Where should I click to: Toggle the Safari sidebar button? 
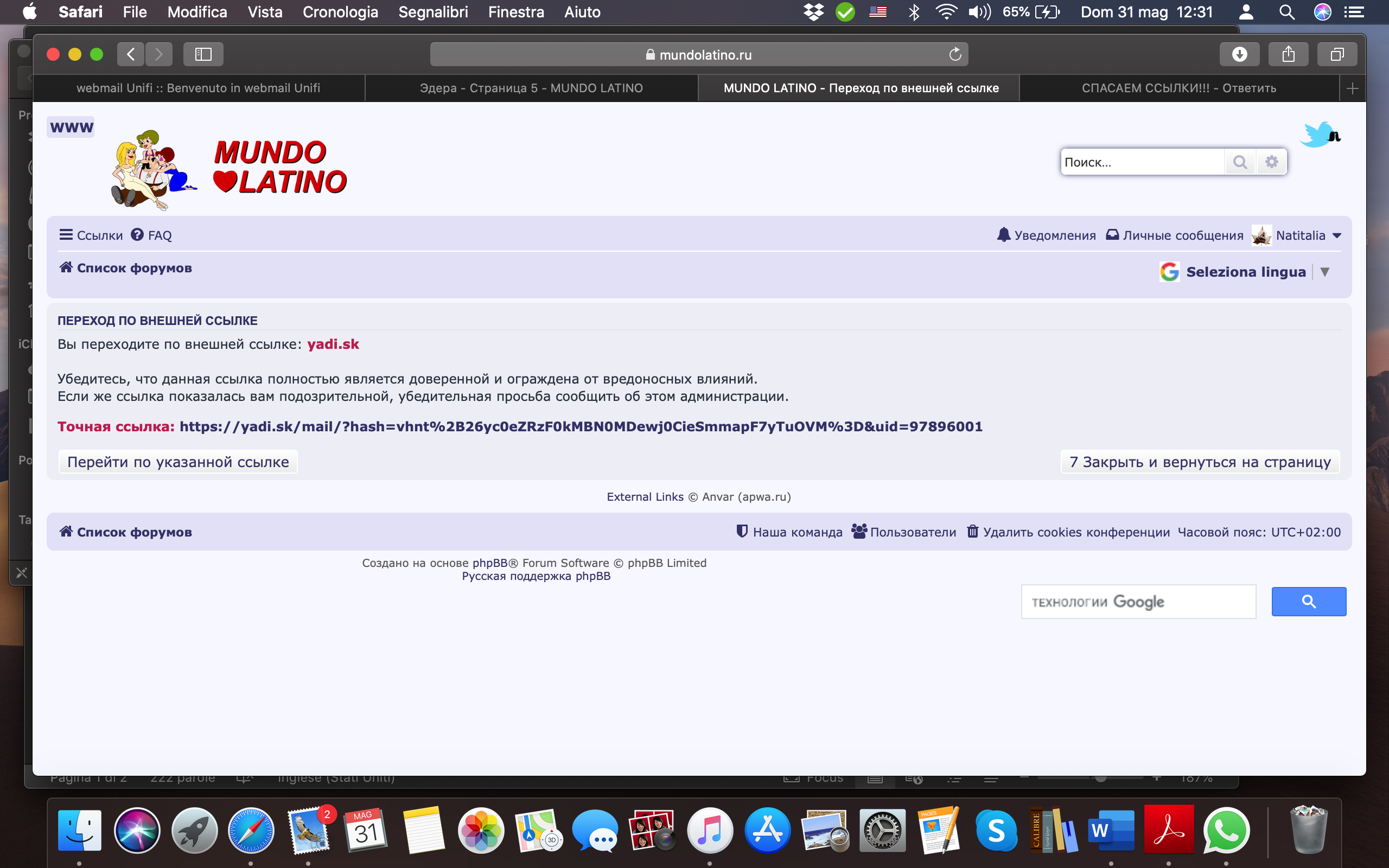203,55
